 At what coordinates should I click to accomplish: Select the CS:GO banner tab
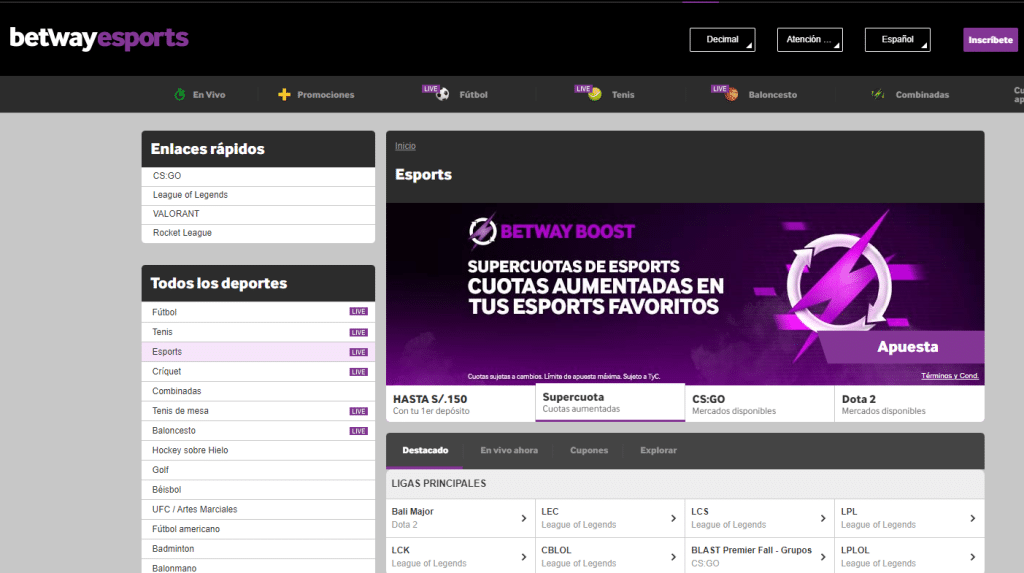pos(760,404)
